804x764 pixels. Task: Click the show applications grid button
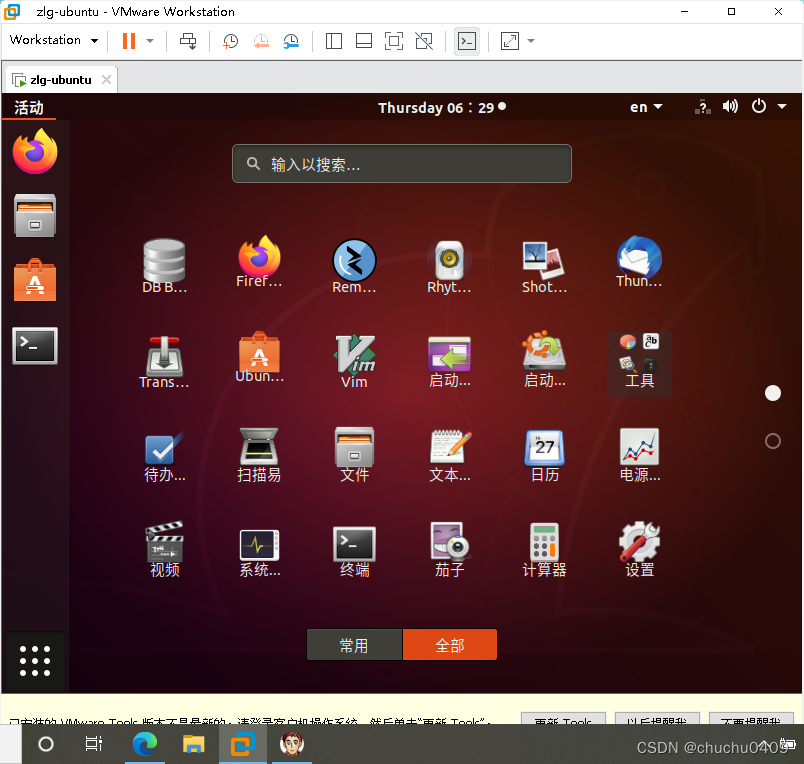click(x=35, y=661)
